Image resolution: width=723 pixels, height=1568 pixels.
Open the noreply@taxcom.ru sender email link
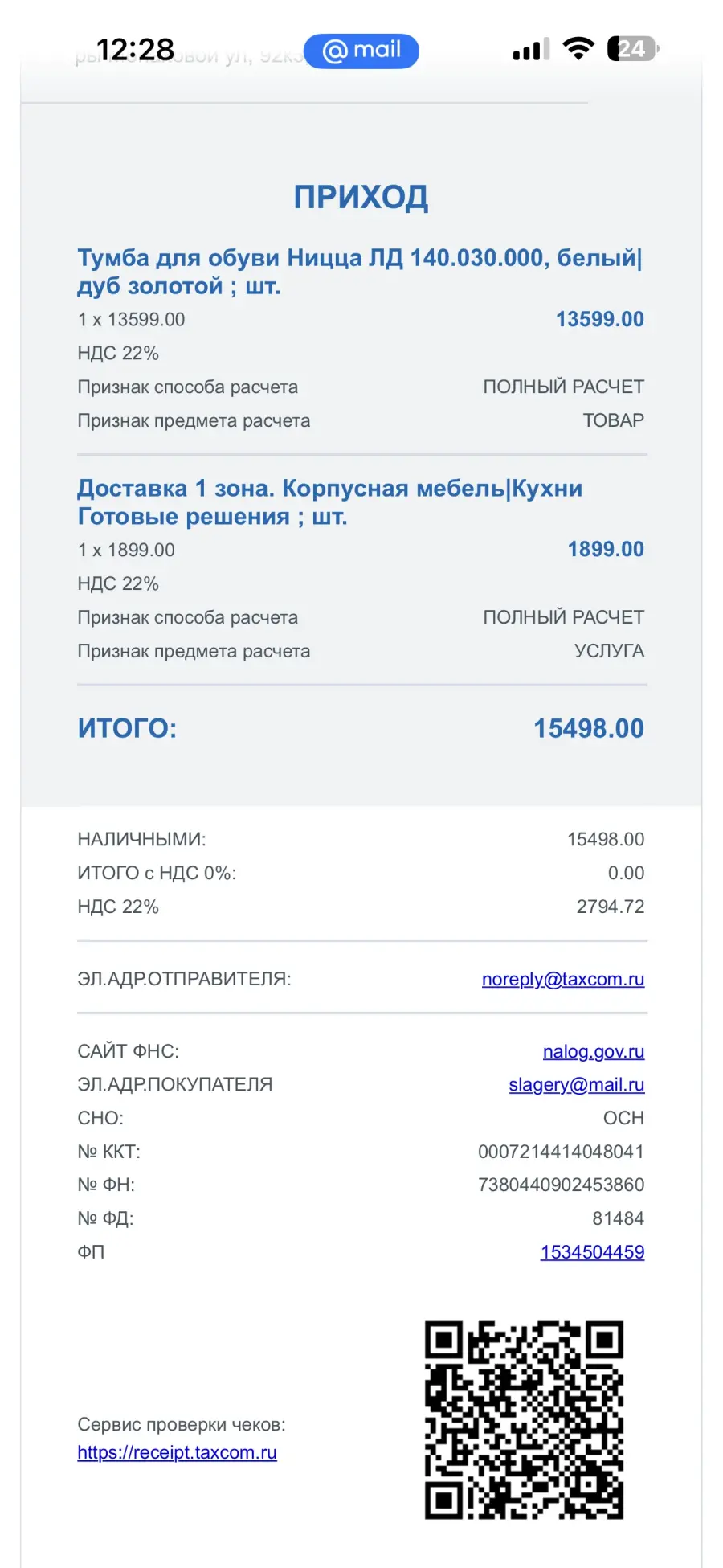point(562,979)
